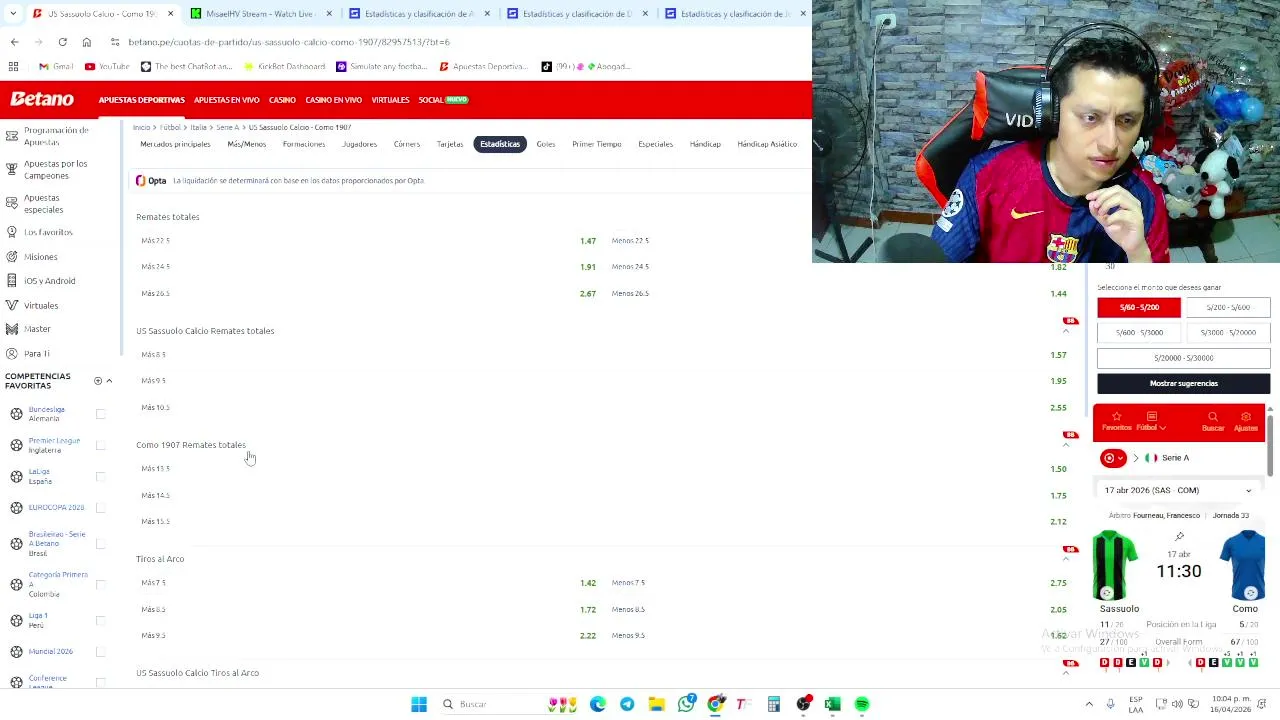Open the browser home page
The width and height of the screenshot is (1280, 720).
[x=86, y=42]
